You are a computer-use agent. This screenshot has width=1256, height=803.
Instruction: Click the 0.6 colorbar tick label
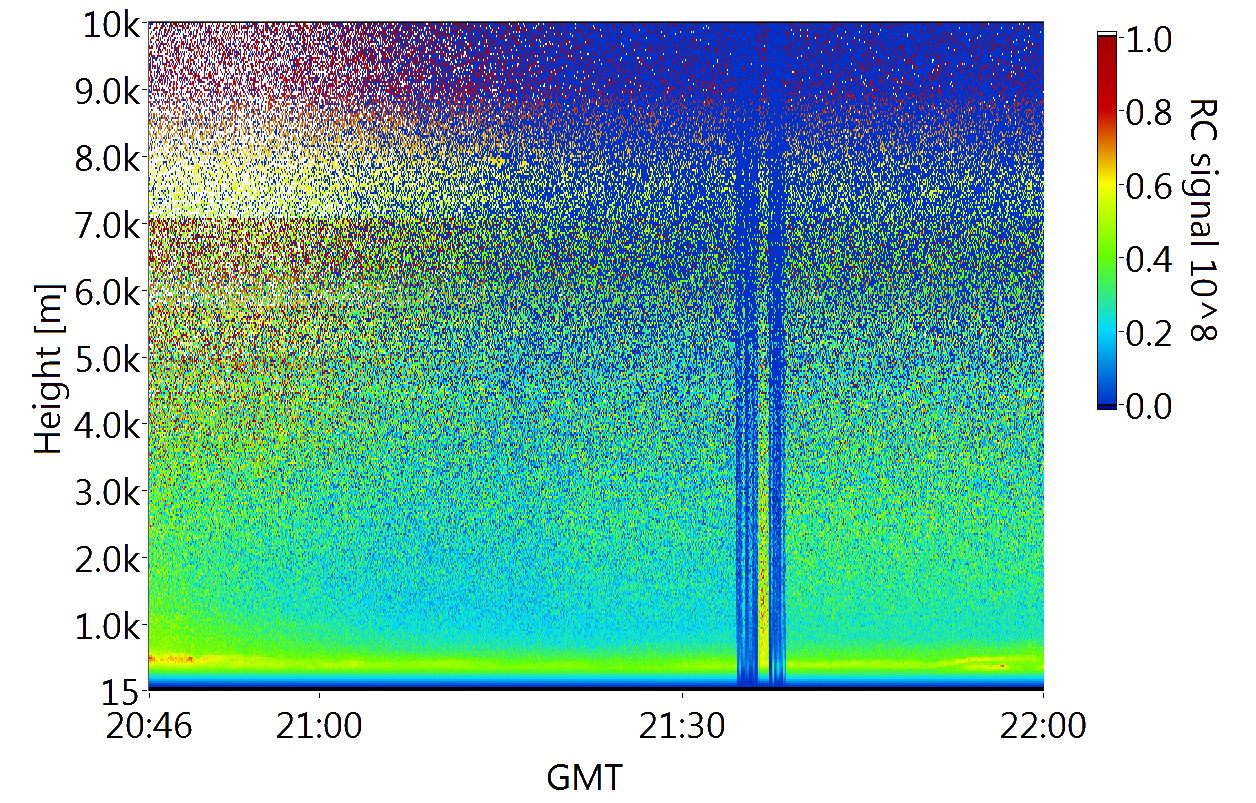coord(1148,186)
